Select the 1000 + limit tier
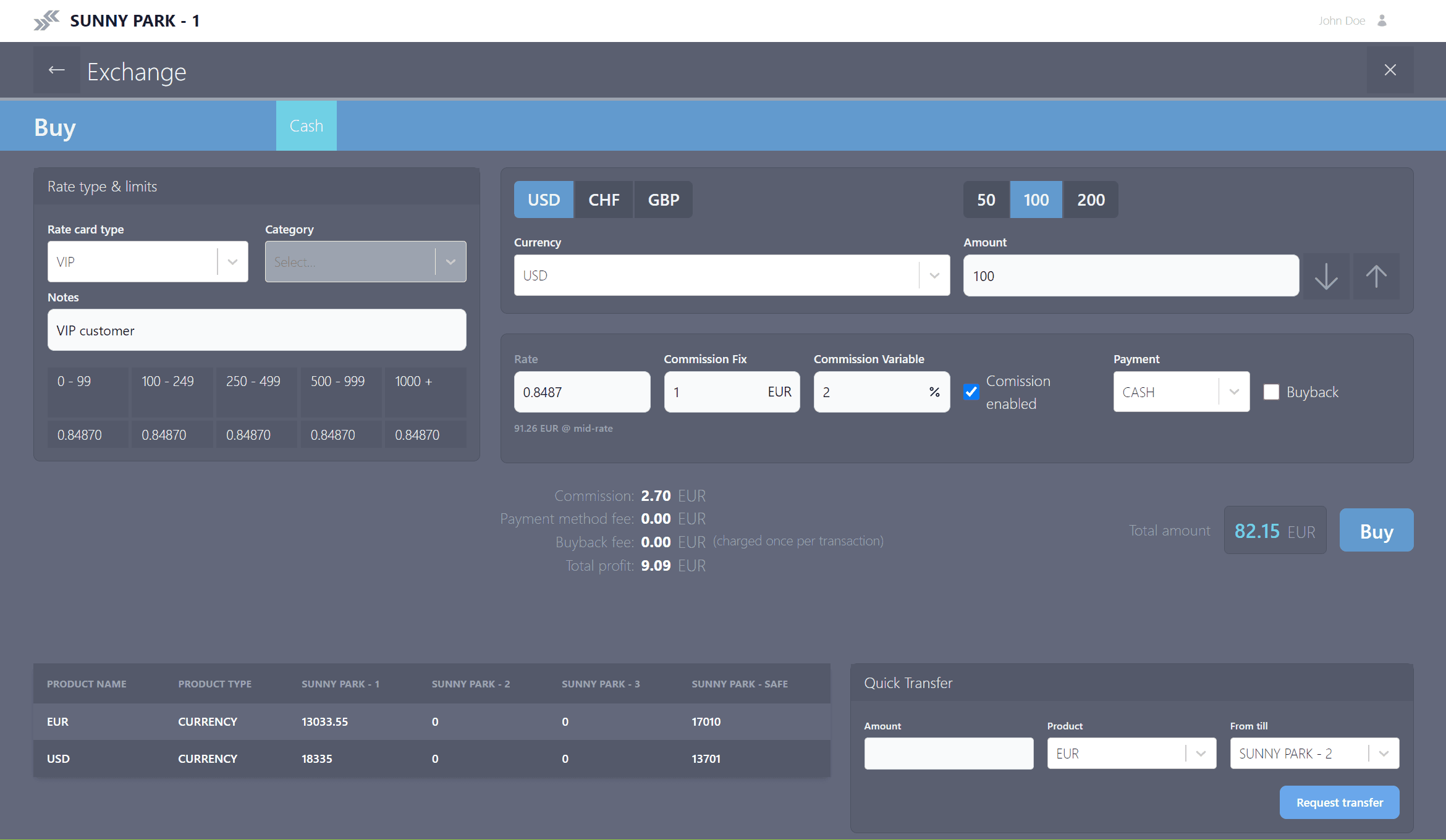 pyautogui.click(x=426, y=392)
